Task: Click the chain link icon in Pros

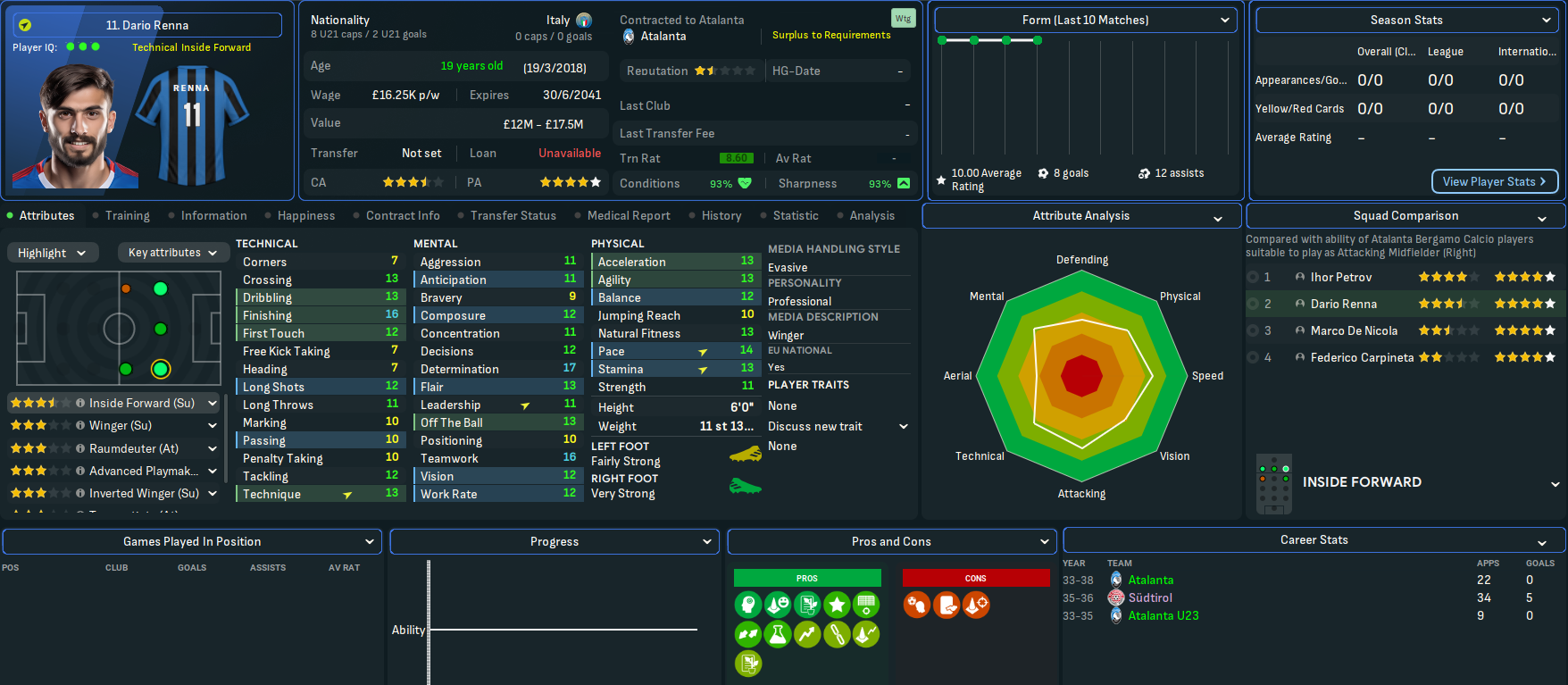Action: pyautogui.click(x=837, y=635)
